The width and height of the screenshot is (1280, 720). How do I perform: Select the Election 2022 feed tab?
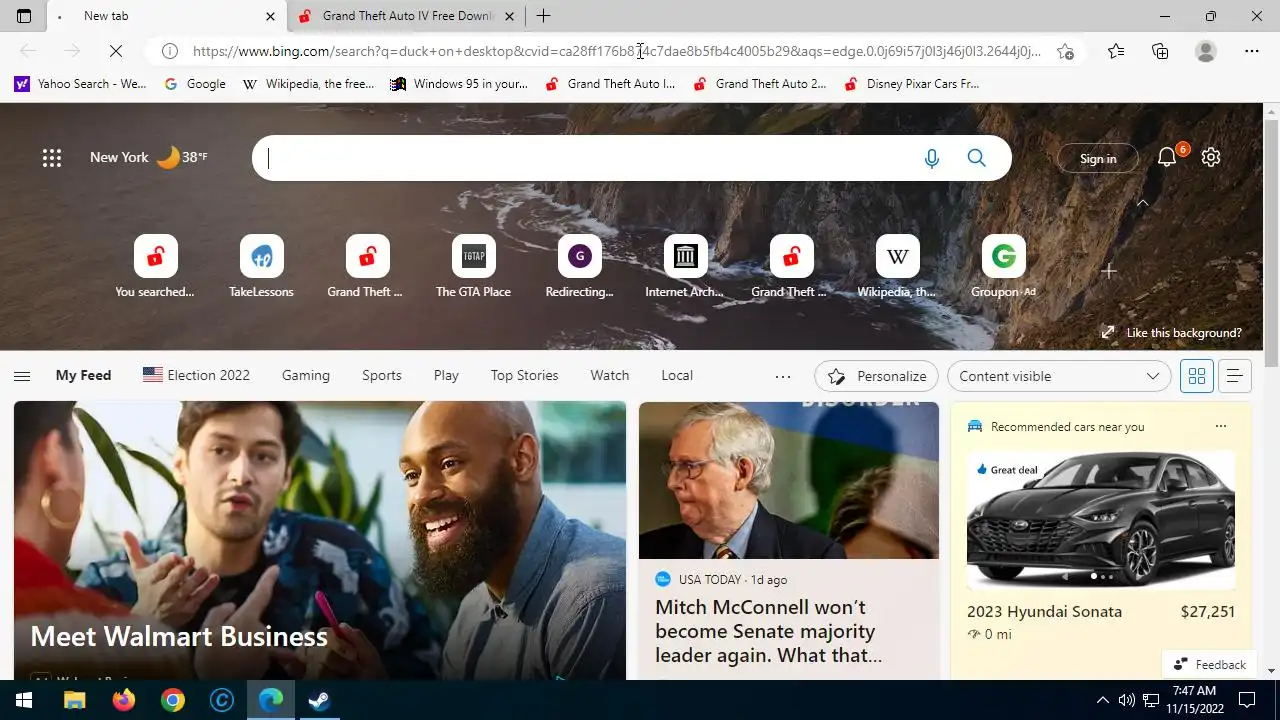click(196, 375)
